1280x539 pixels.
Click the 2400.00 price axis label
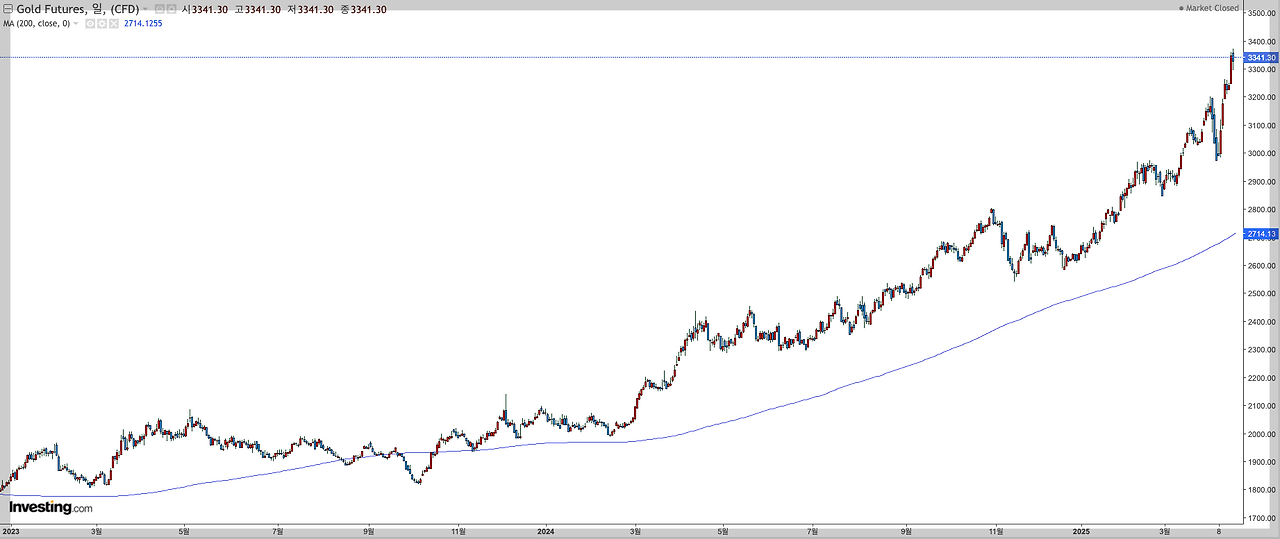coord(1262,322)
